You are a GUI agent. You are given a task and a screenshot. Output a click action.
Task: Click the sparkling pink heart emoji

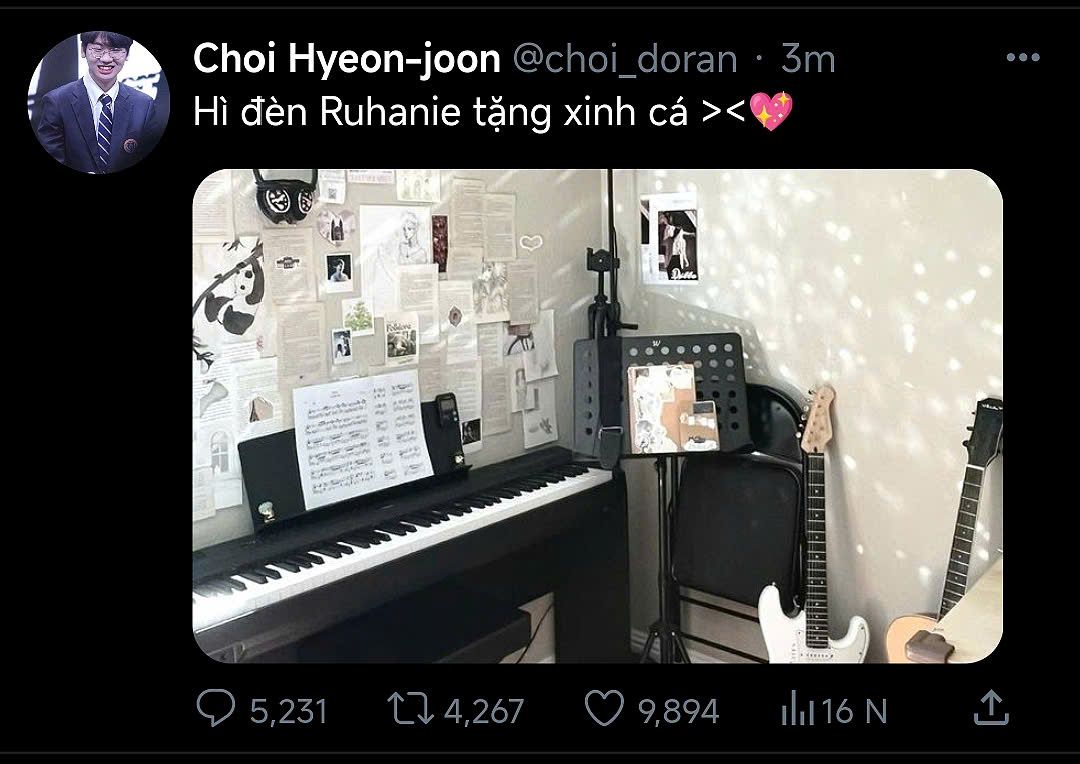point(771,111)
